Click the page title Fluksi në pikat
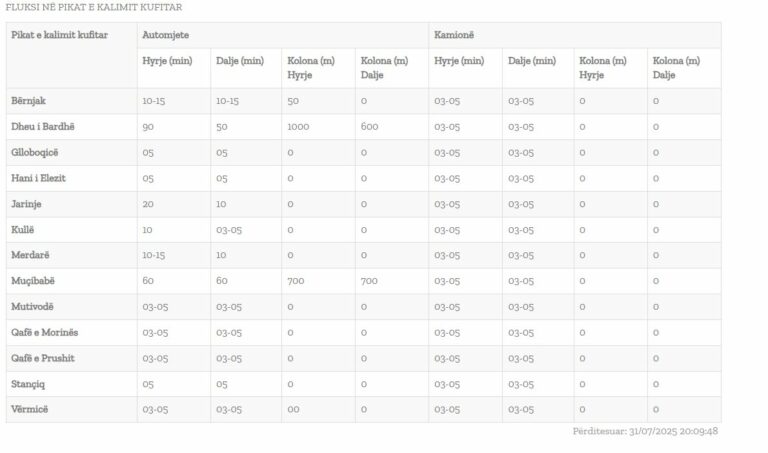The height and width of the screenshot is (453, 768). (94, 7)
